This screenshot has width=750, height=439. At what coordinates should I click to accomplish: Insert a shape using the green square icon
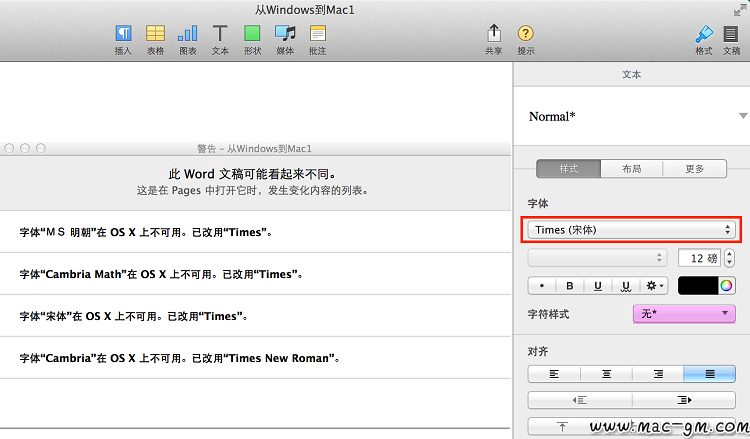pyautogui.click(x=252, y=40)
